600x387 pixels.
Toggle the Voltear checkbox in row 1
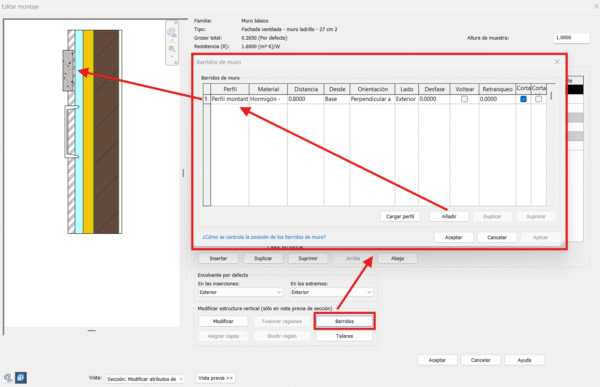[x=464, y=99]
